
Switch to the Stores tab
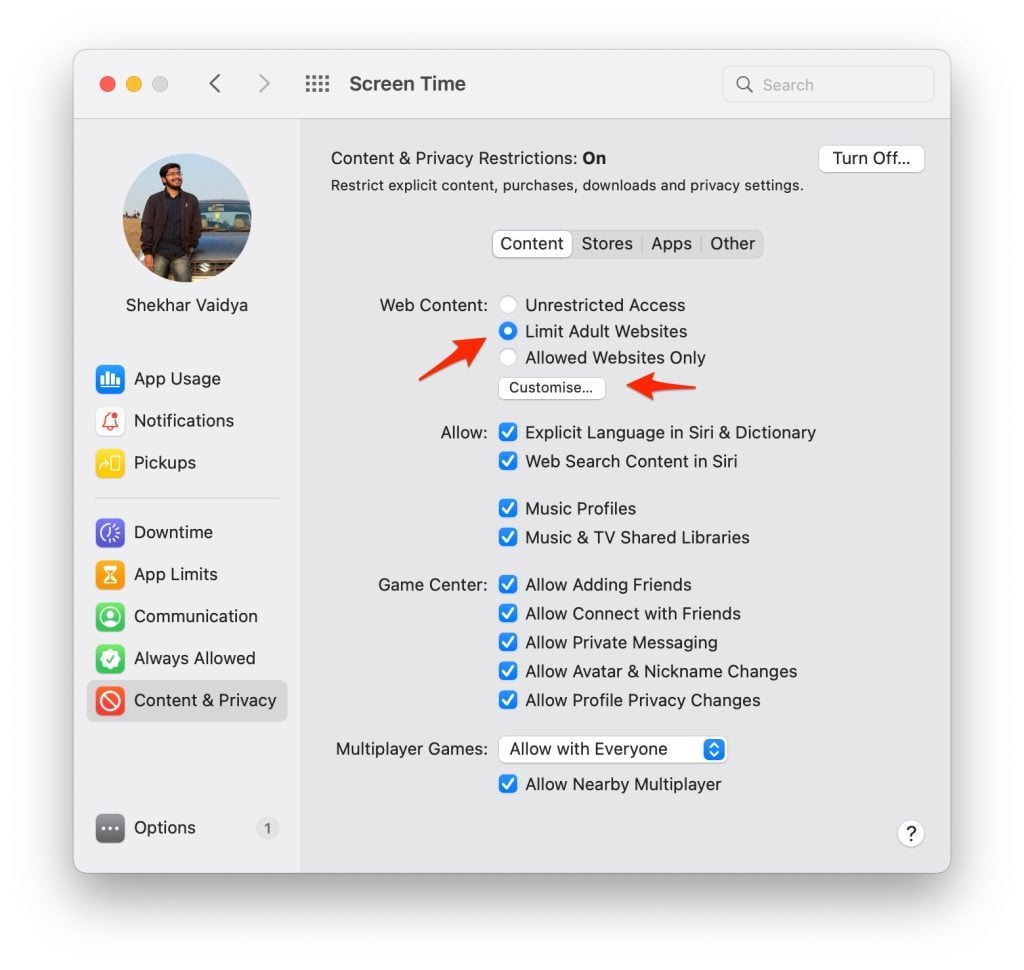(607, 244)
